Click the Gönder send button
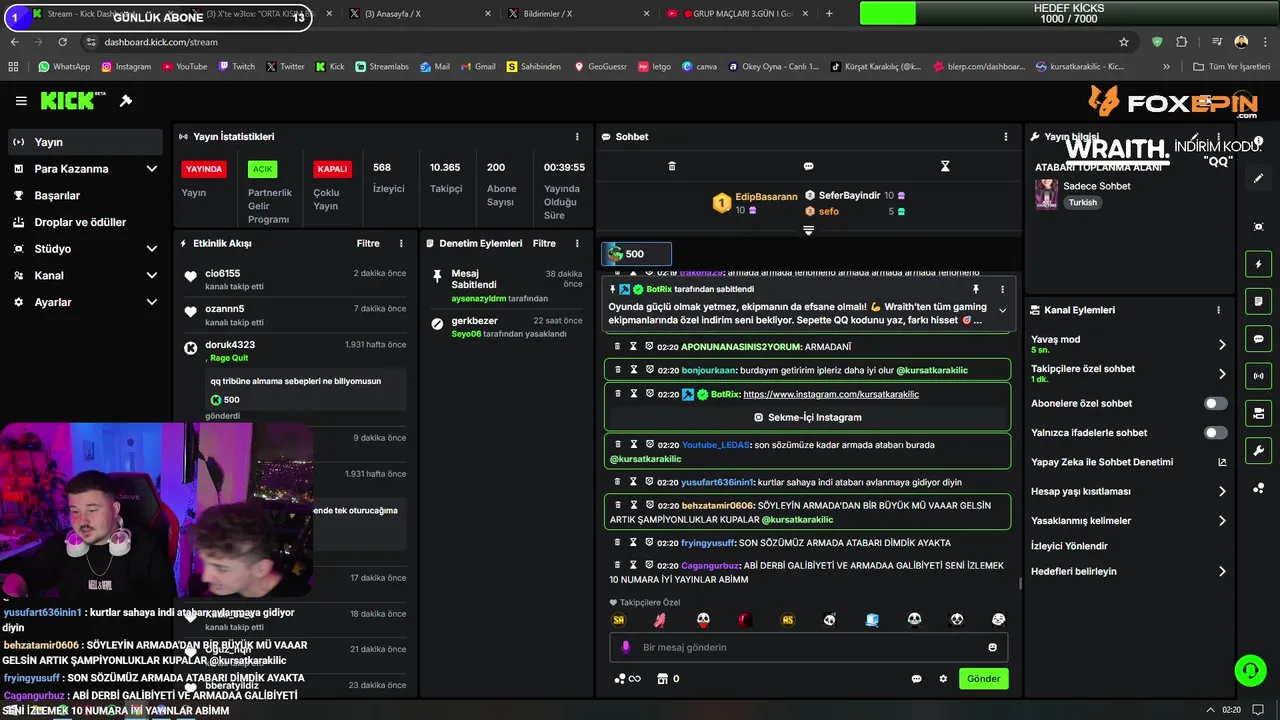This screenshot has height=720, width=1280. [x=983, y=679]
